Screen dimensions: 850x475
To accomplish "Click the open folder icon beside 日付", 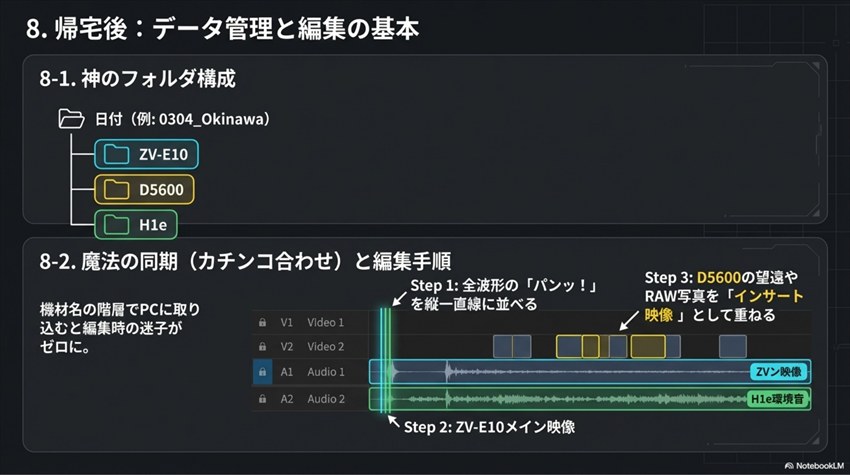I will [x=71, y=119].
